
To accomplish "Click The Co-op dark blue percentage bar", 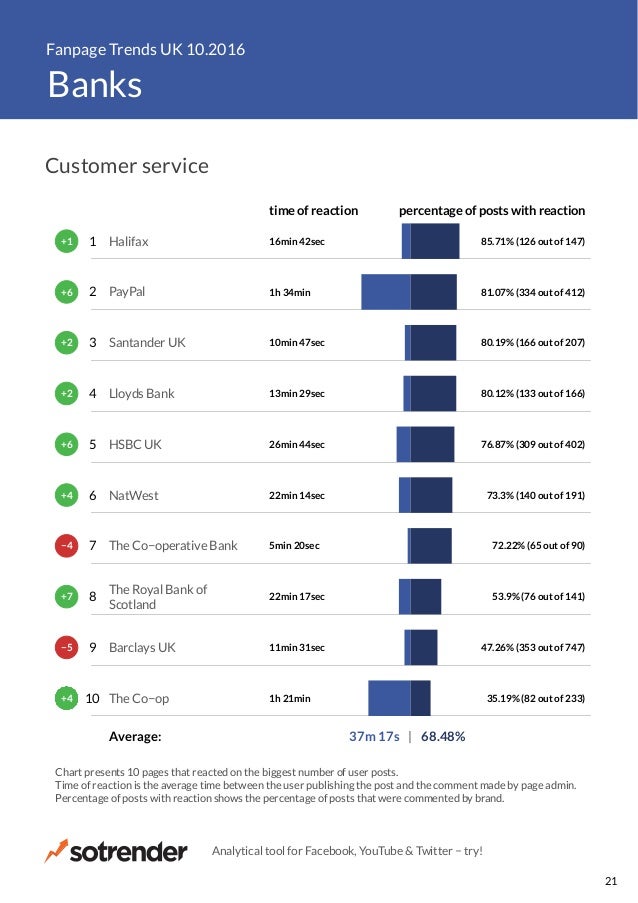I will point(420,698).
